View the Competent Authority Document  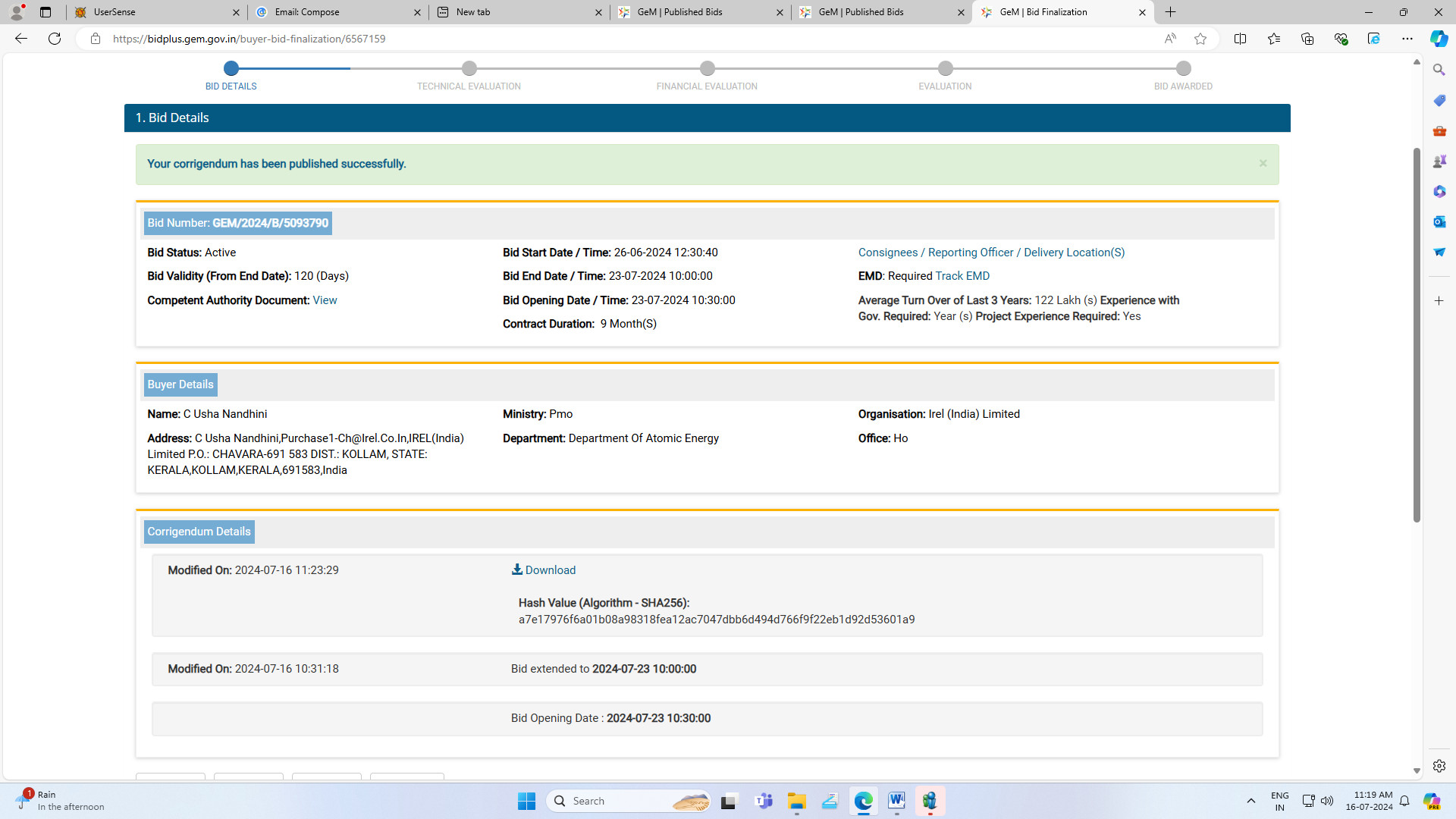pyautogui.click(x=325, y=300)
